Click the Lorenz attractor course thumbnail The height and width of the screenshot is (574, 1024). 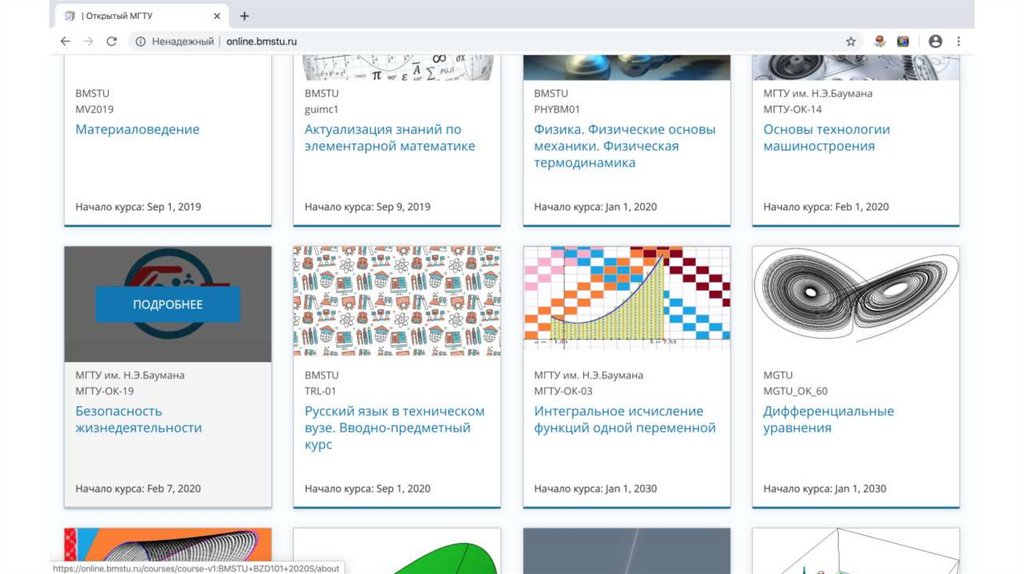(855, 304)
